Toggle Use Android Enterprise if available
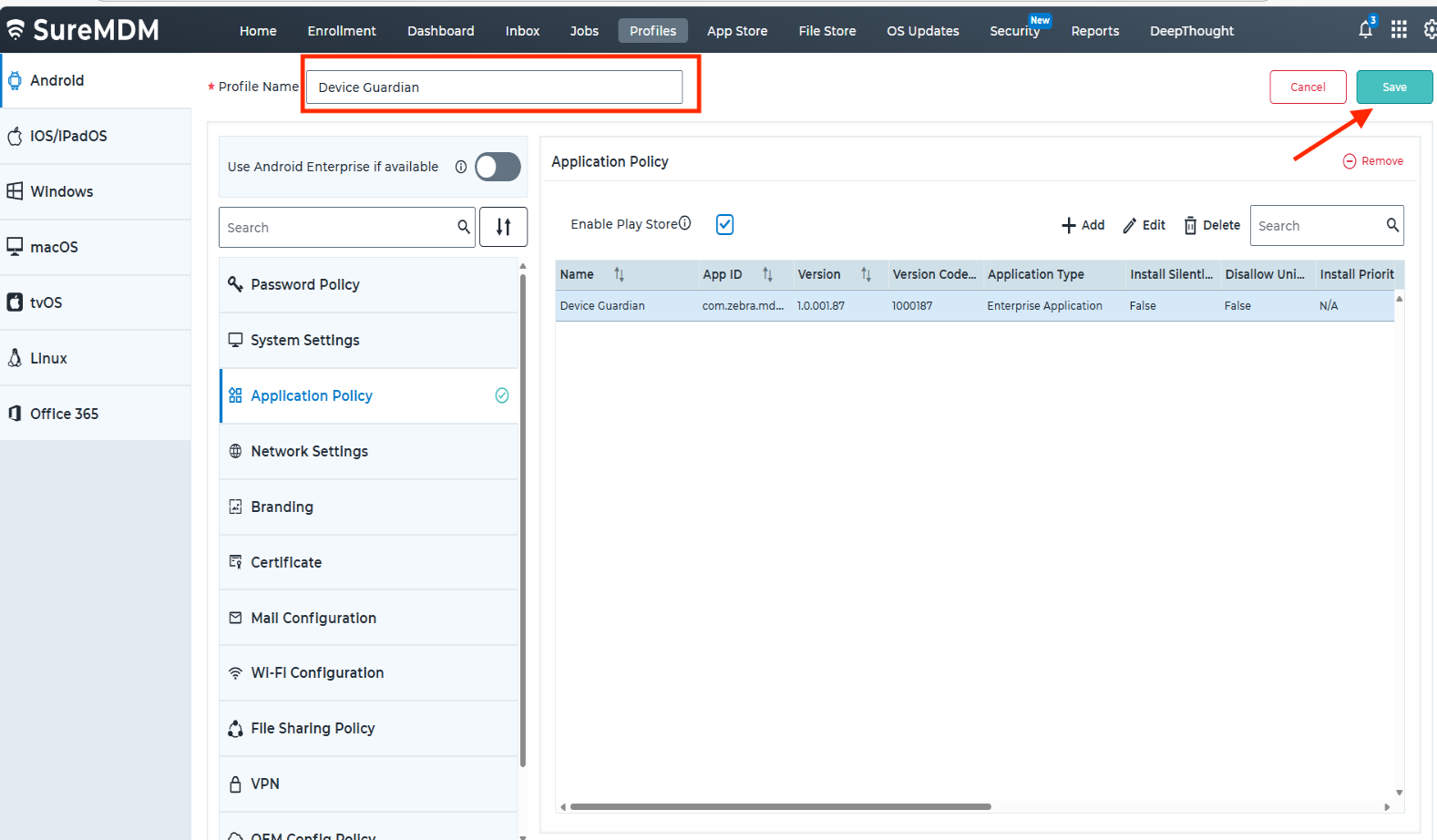 pos(498,167)
